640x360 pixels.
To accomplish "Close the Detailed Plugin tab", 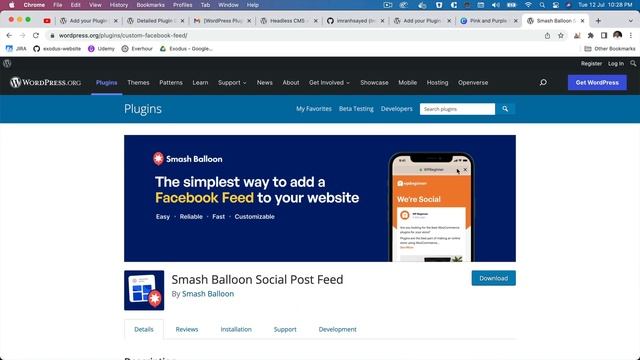I will click(182, 20).
